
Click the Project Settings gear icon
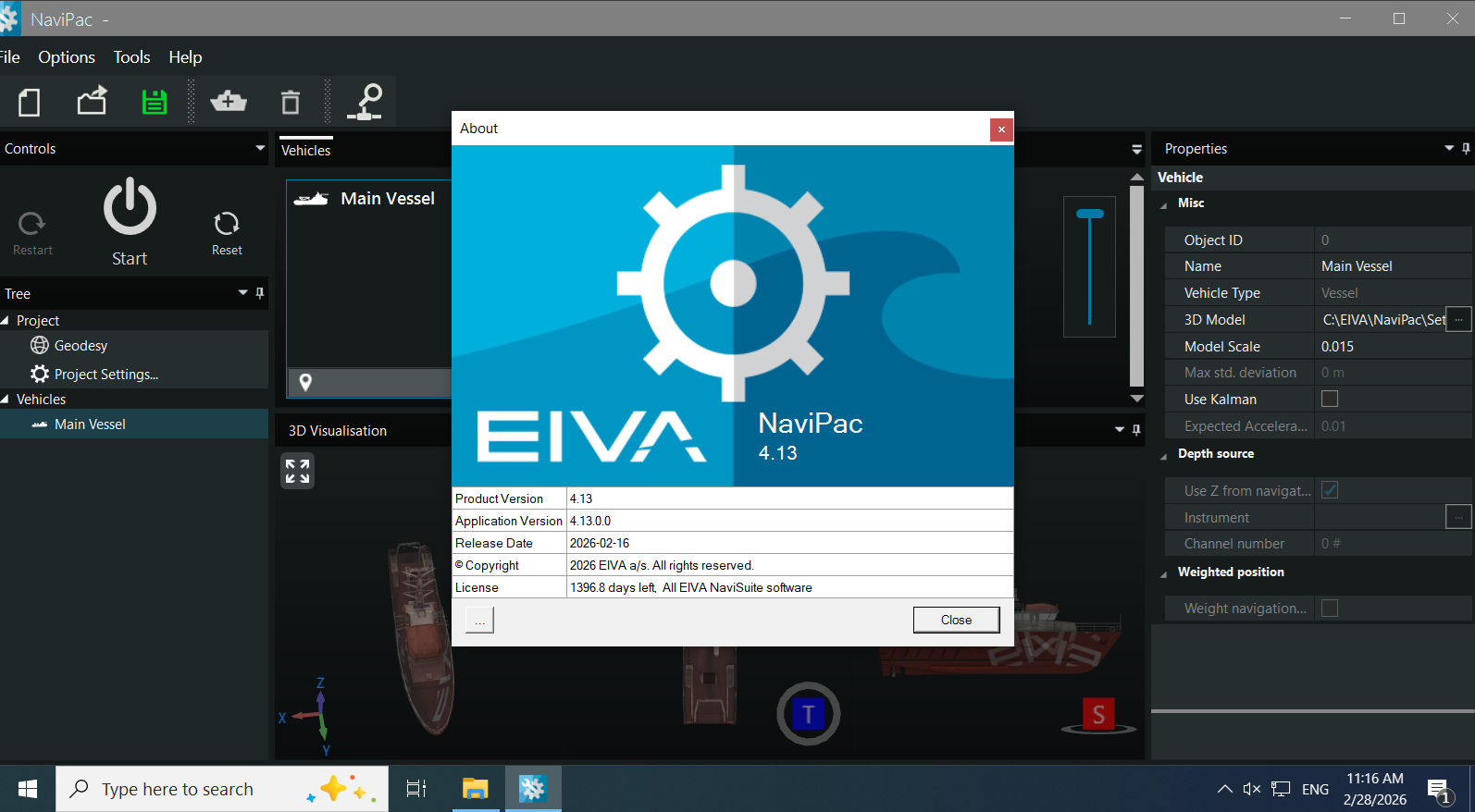click(40, 374)
